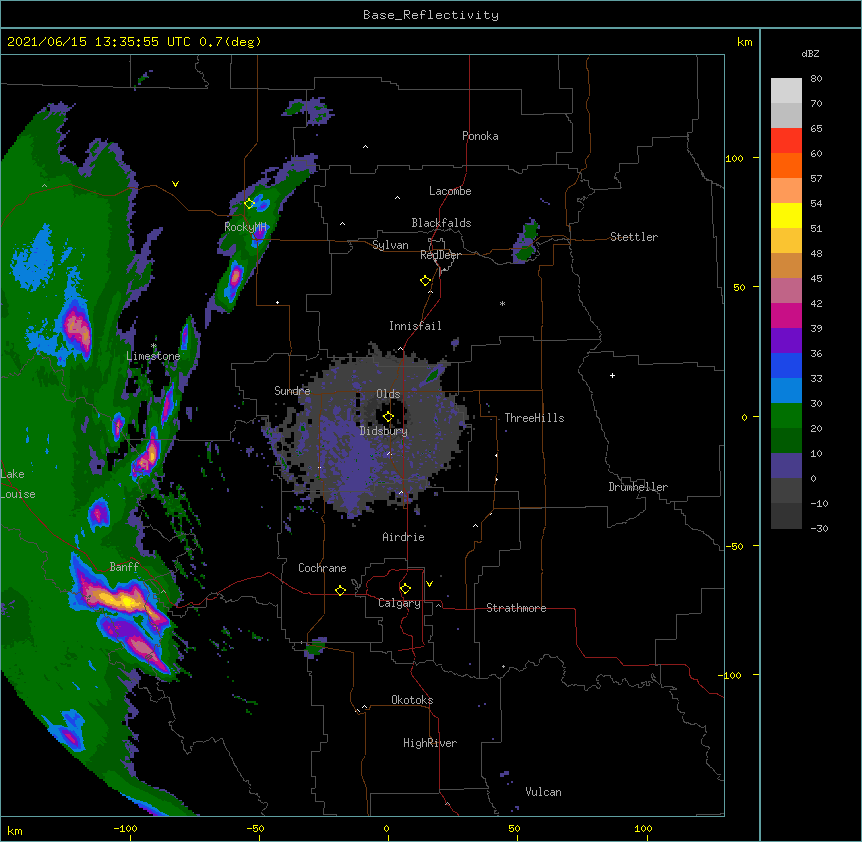Click the RedDeer city label
The image size is (862, 842).
point(440,255)
